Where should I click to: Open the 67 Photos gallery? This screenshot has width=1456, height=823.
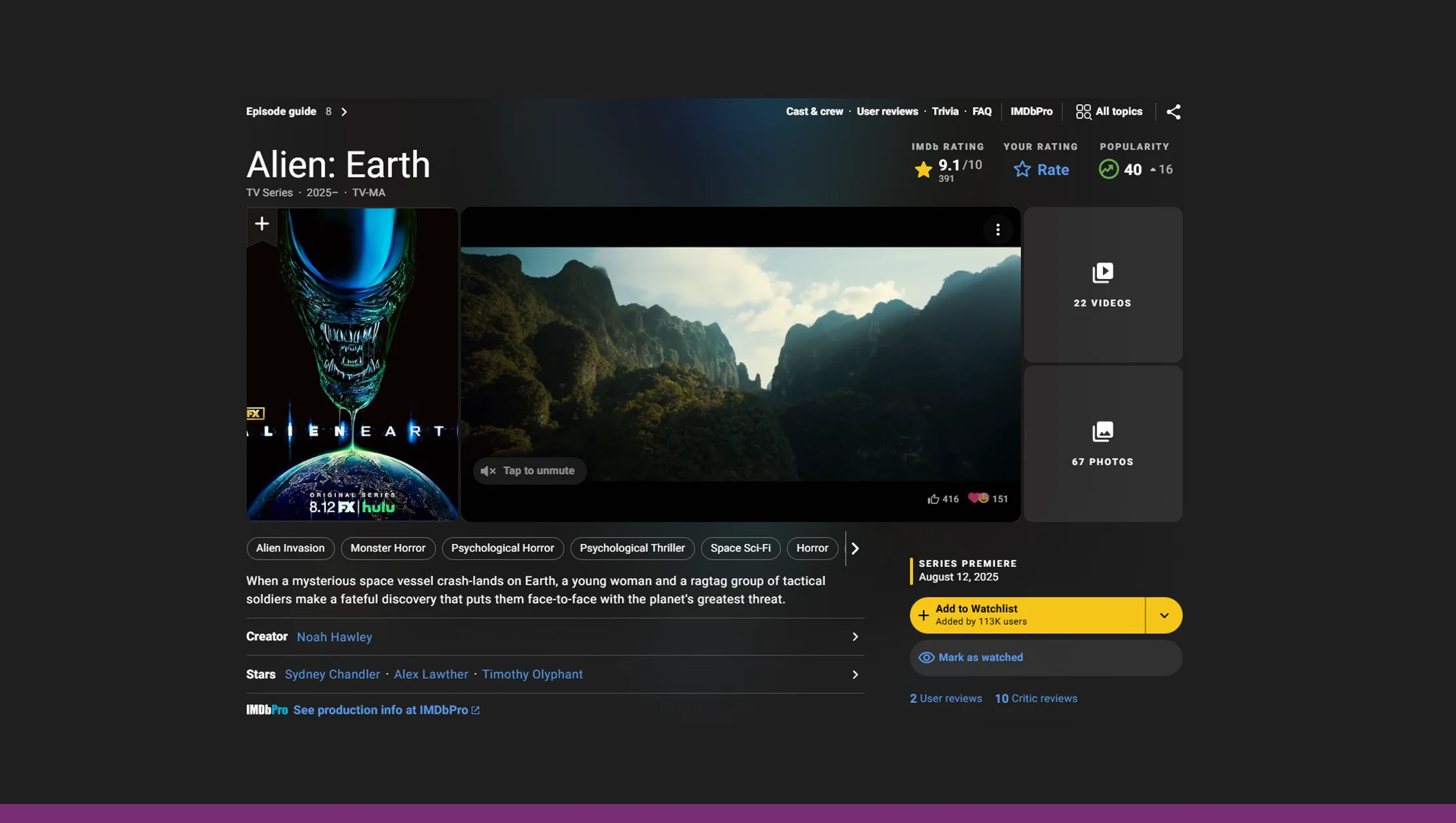tap(1102, 431)
